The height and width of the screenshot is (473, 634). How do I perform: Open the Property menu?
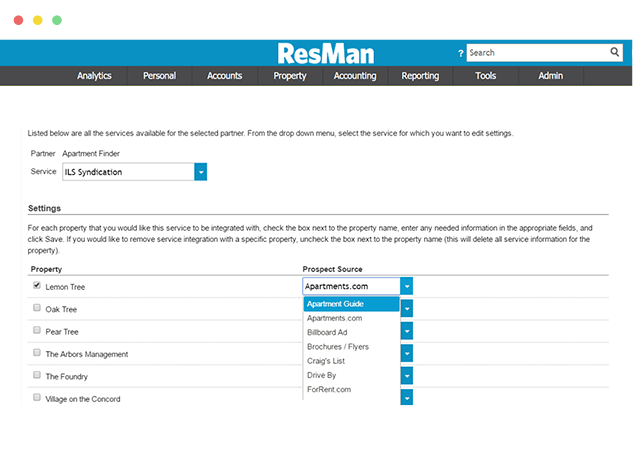tap(290, 76)
